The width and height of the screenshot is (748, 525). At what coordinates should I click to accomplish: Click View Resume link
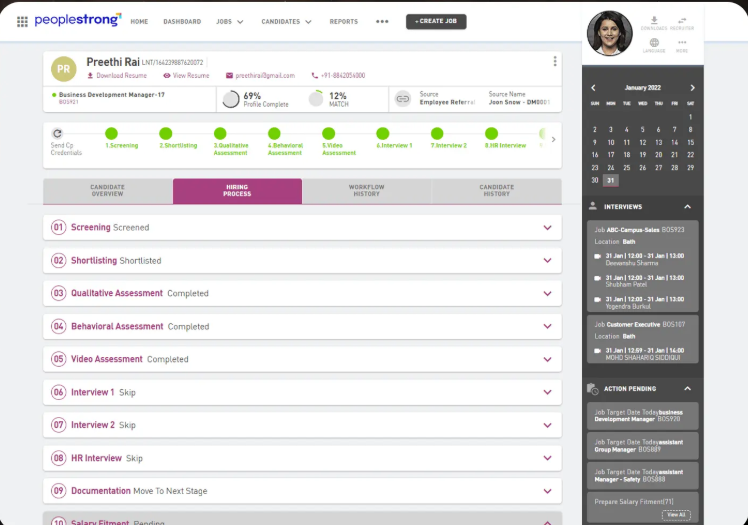pyautogui.click(x=186, y=75)
